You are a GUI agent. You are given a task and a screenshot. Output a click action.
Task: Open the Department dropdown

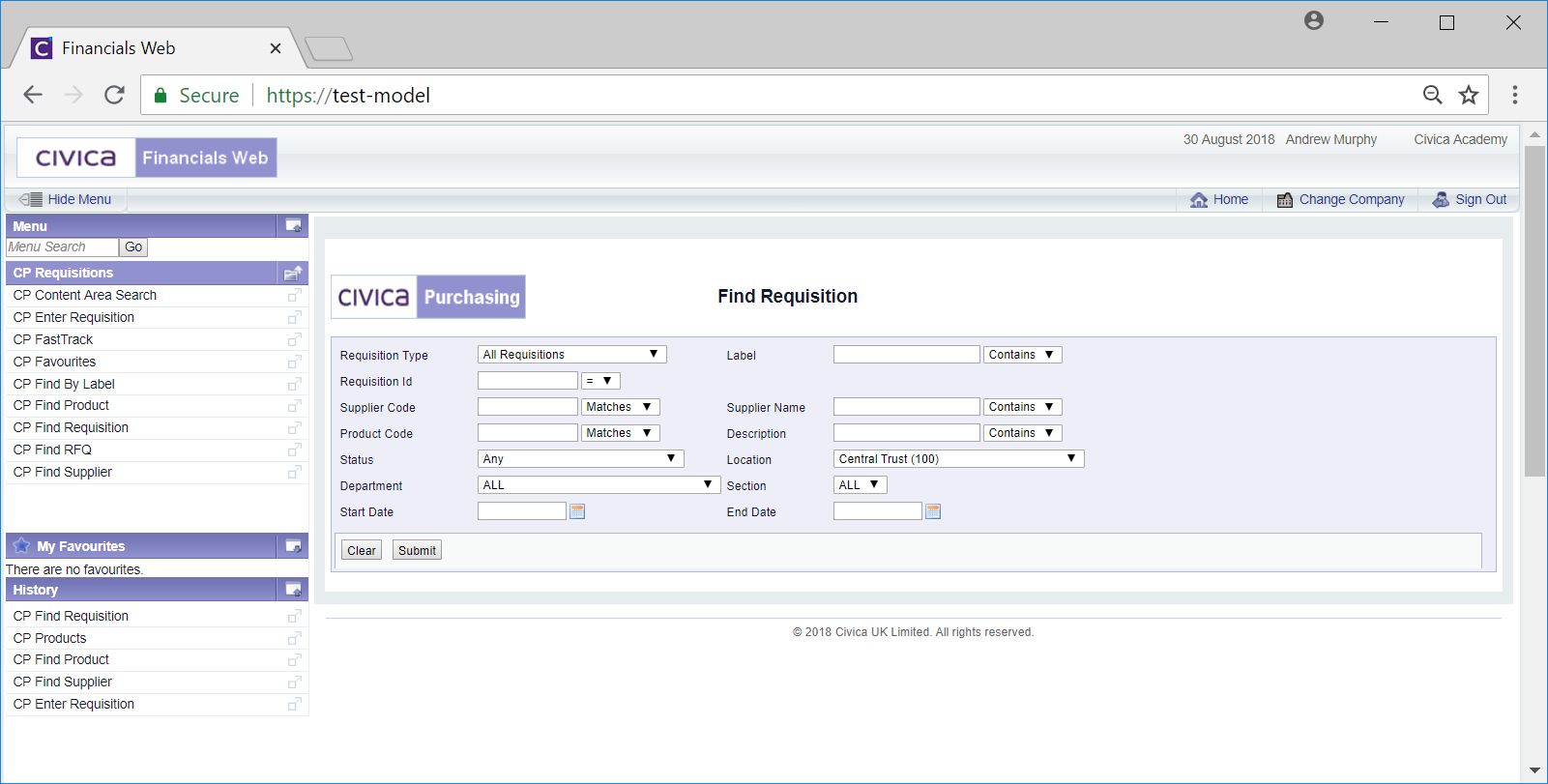pos(599,485)
